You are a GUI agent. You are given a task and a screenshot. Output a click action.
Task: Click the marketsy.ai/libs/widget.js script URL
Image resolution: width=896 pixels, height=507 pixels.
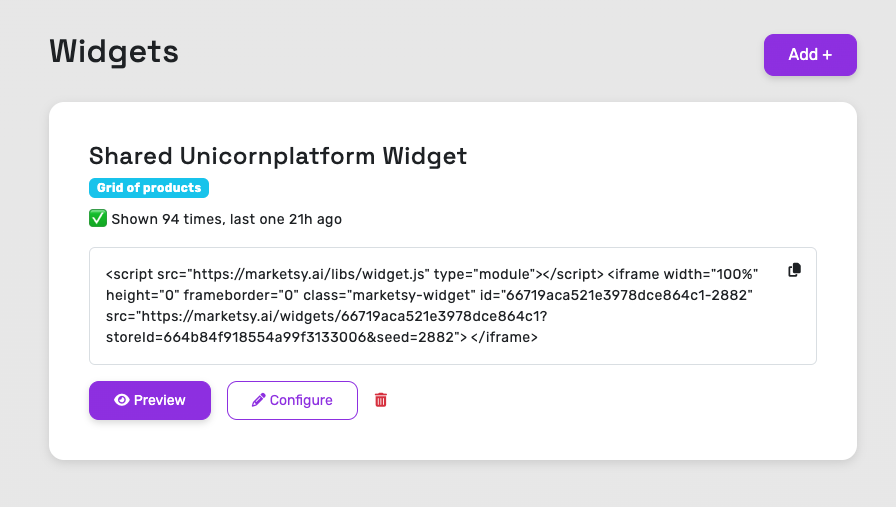(x=308, y=274)
